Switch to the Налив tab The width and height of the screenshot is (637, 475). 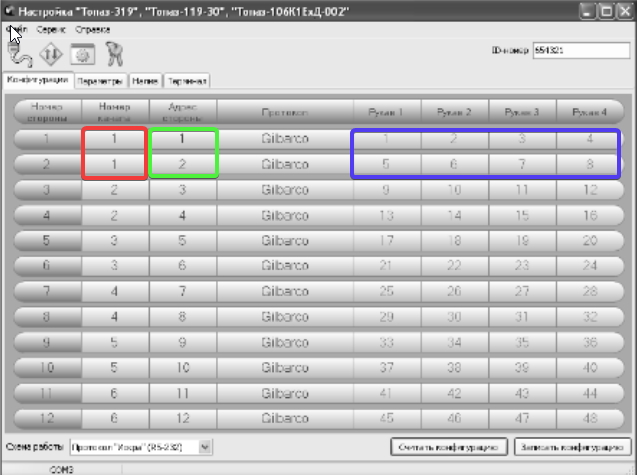pyautogui.click(x=144, y=81)
